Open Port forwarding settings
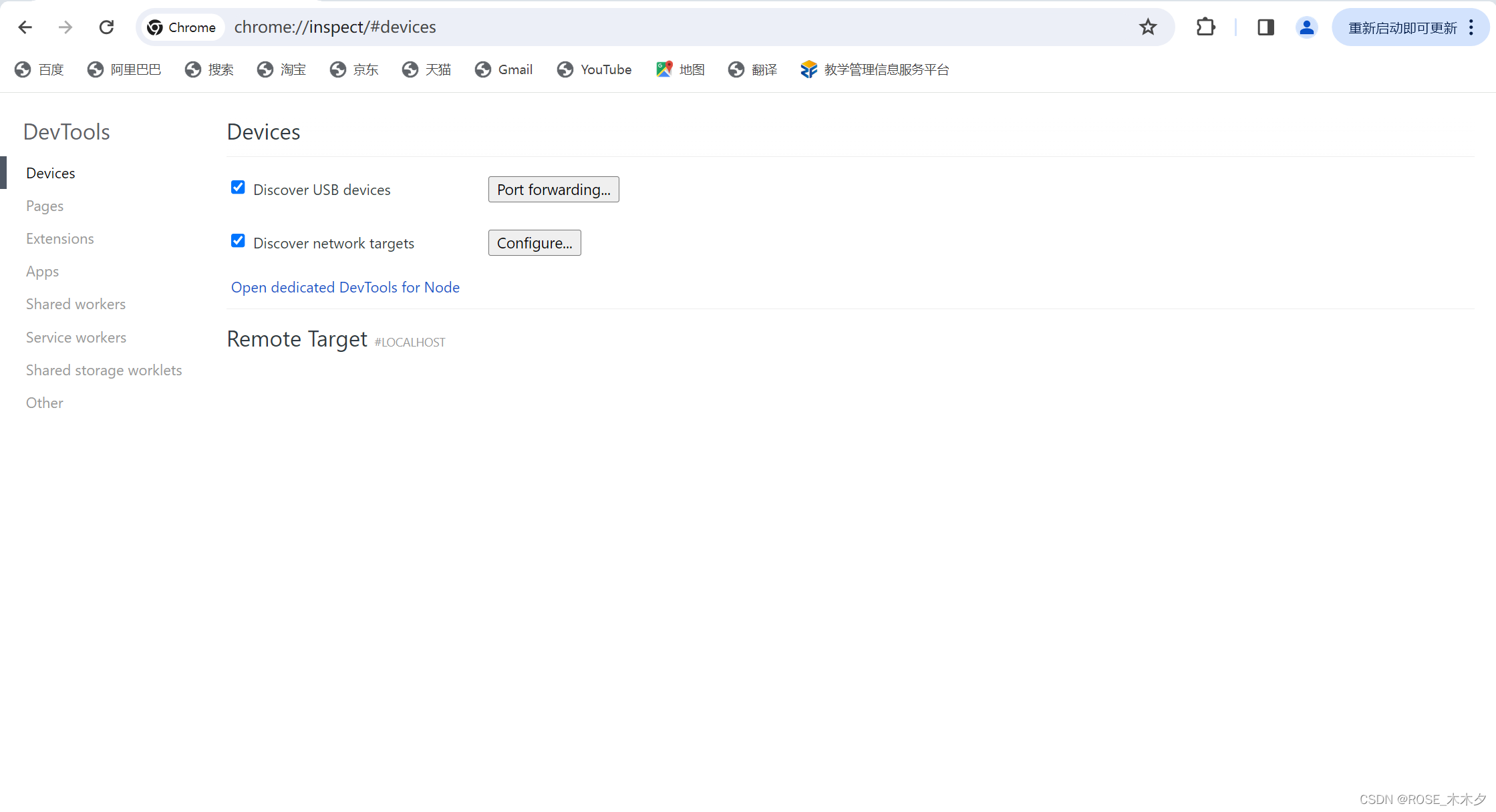Screen dimensions: 1496x812 click(x=553, y=190)
